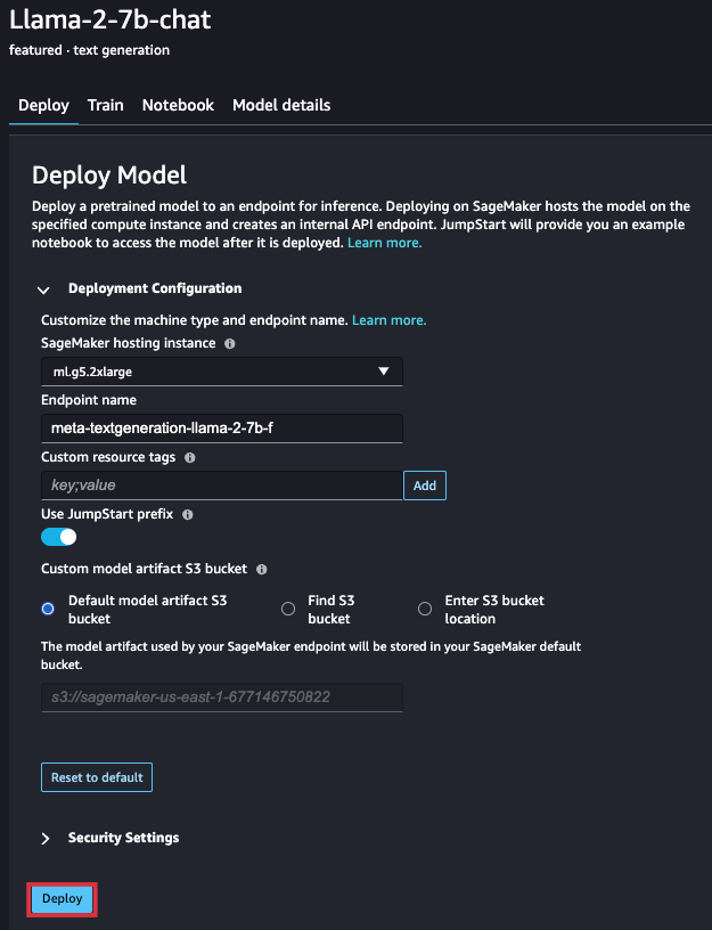This screenshot has width=712, height=931.
Task: Click the Custom model artifact S3 bucket label
Action: coord(144,569)
